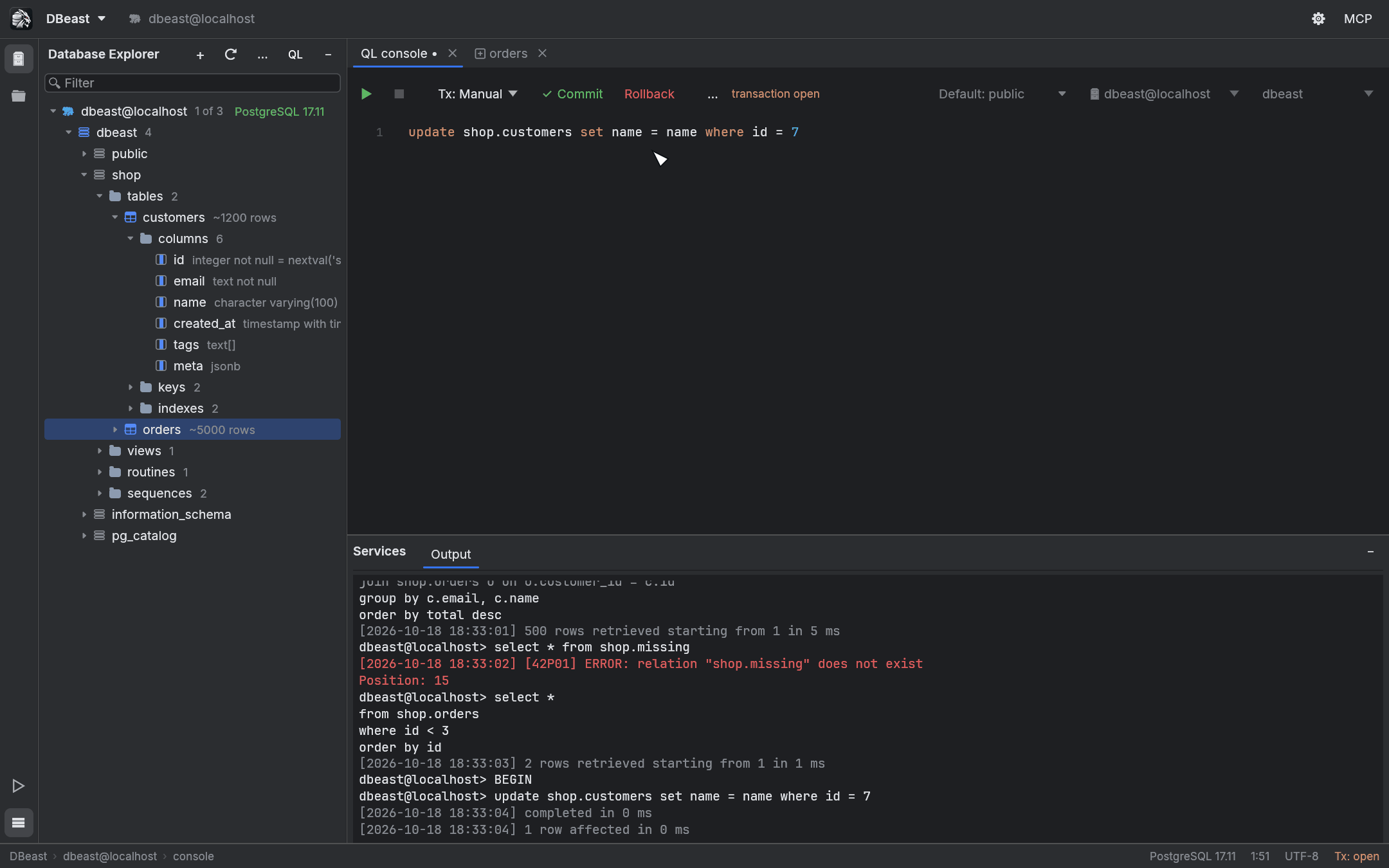Expand the orders table node
Image resolution: width=1389 pixels, height=868 pixels.
click(115, 429)
